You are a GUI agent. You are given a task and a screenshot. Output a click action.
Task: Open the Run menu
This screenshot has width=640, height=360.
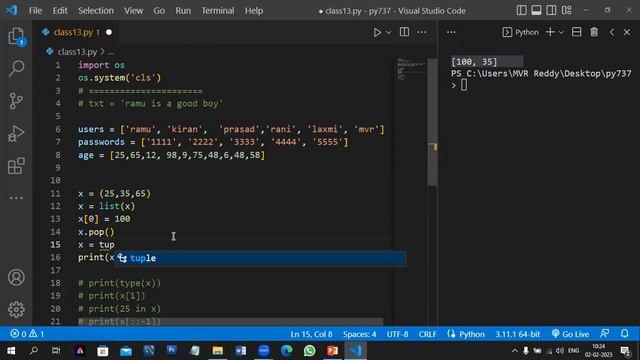[183, 11]
